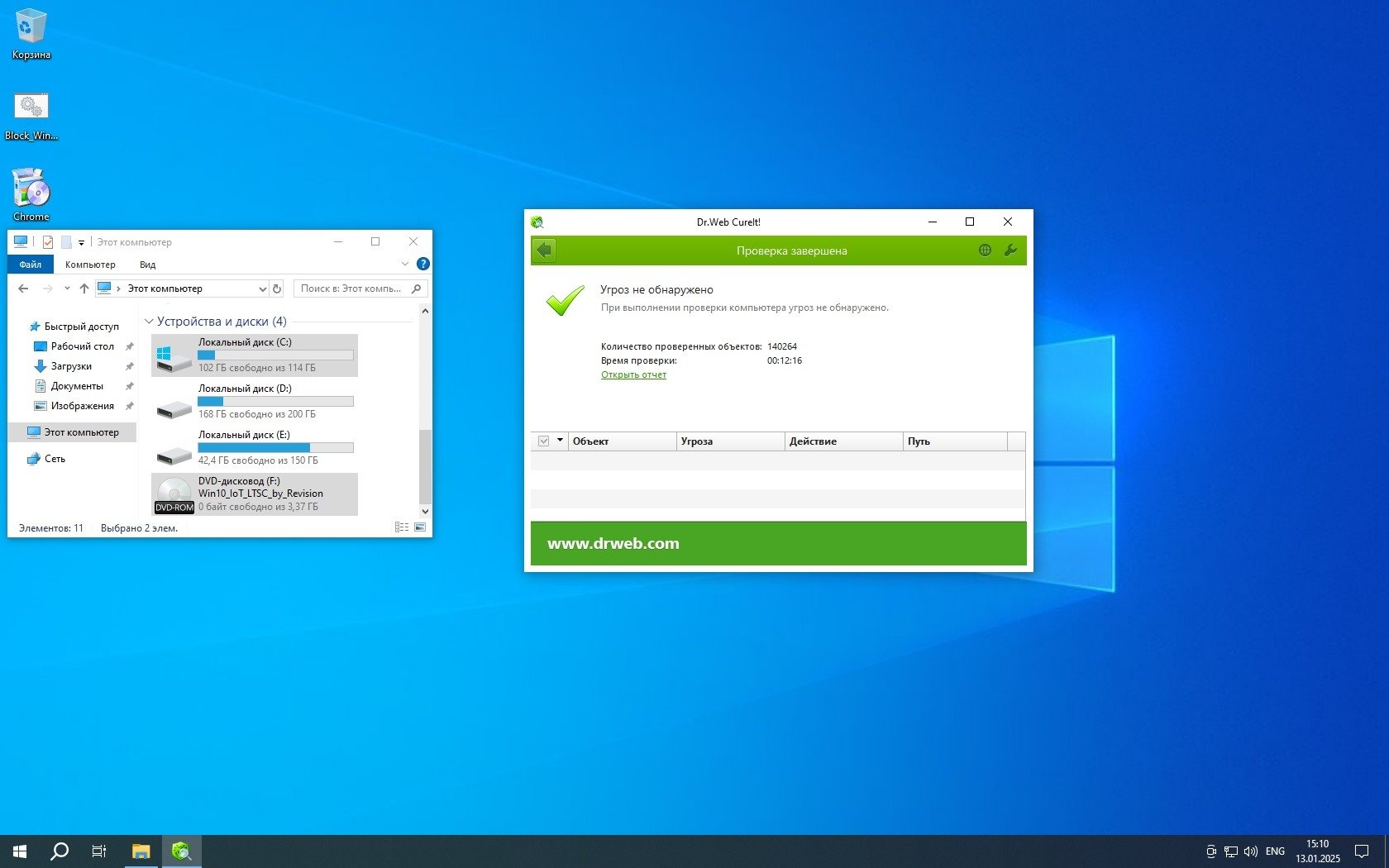Click the Explorer search input field
The image size is (1389, 868).
(351, 289)
